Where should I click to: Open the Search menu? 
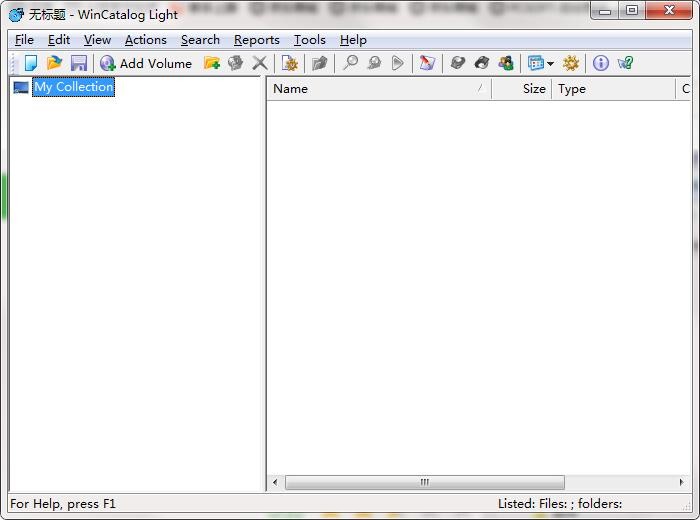click(200, 40)
